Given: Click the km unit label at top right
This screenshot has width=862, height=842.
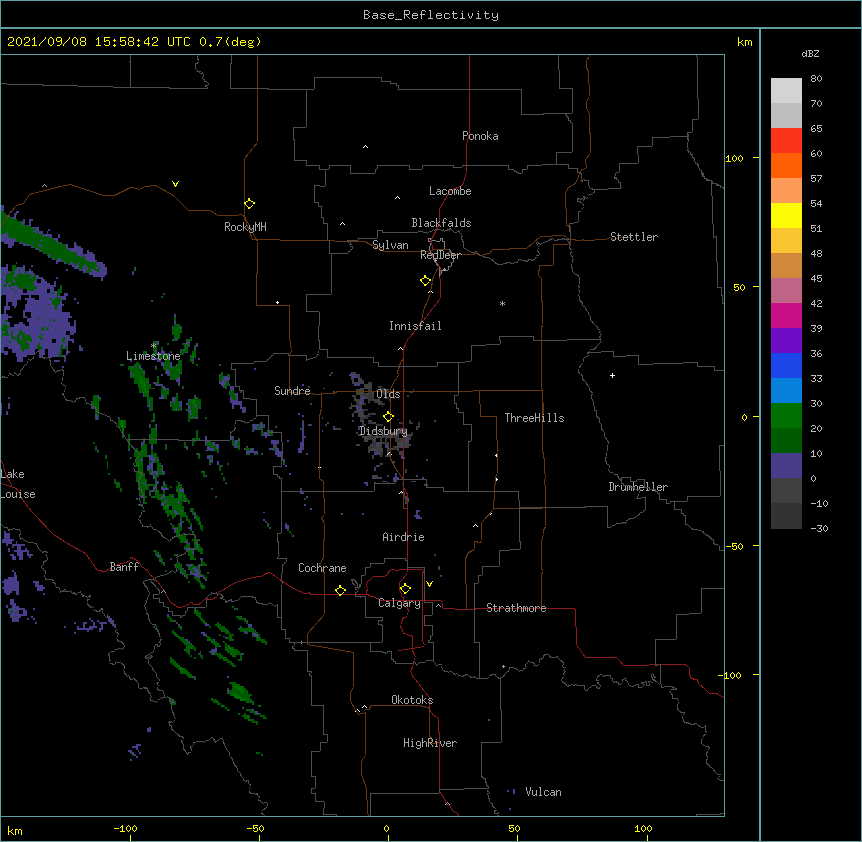Looking at the screenshot, I should pyautogui.click(x=744, y=42).
